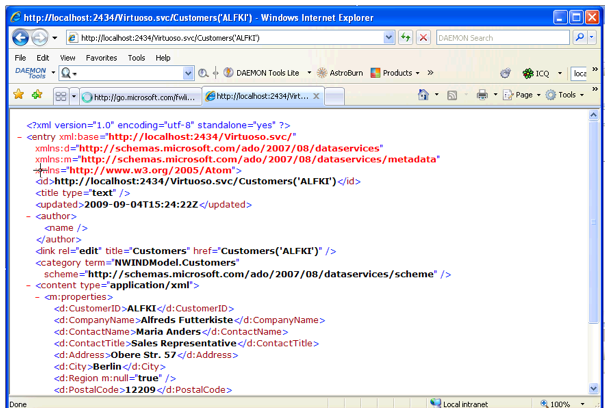
Task: Click the Obere Str. 57 address text
Action: click(143, 355)
